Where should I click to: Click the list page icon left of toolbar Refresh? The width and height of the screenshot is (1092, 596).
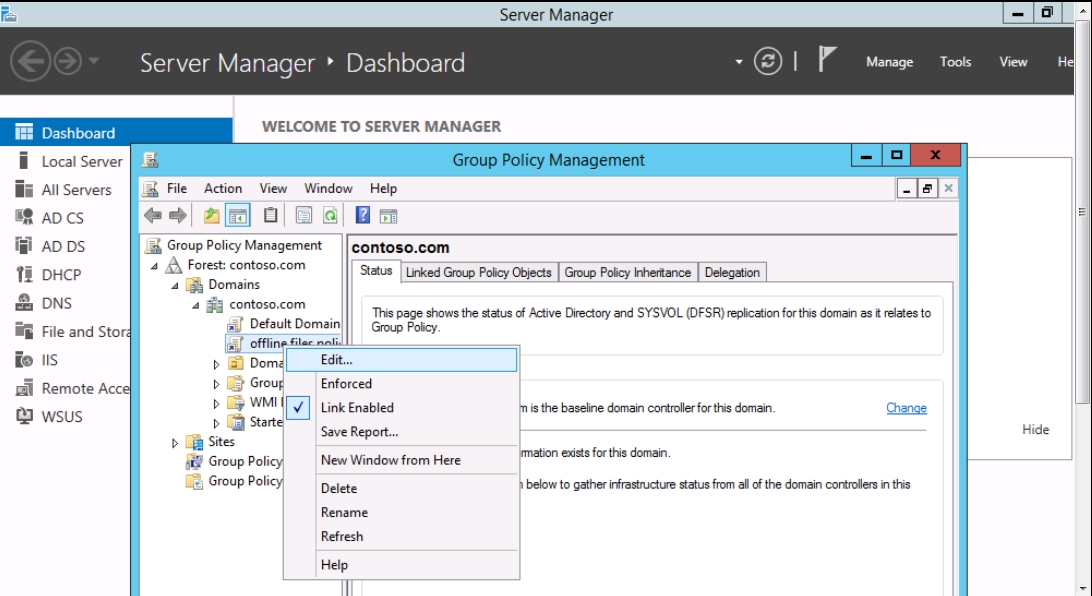[x=304, y=216]
